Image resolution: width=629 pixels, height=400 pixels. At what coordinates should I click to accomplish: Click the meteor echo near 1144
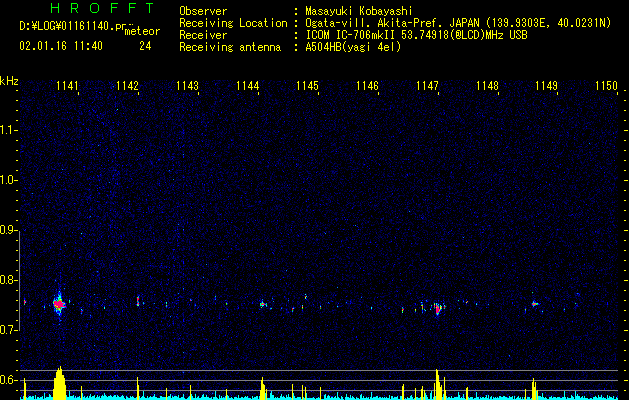click(263, 305)
